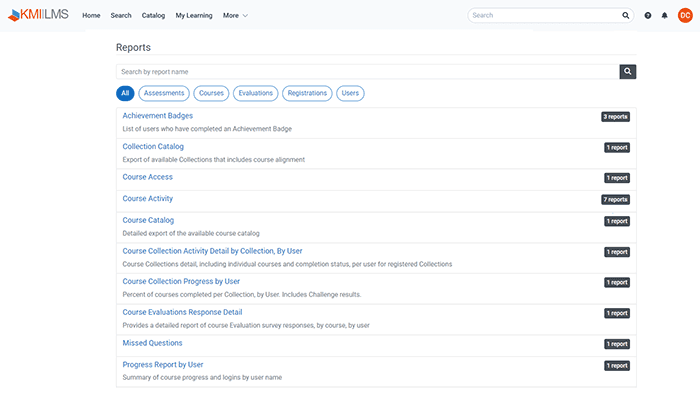Screen dimensions: 700x393
Task: Click 1 report badge for Course Catalog
Action: [617, 221]
